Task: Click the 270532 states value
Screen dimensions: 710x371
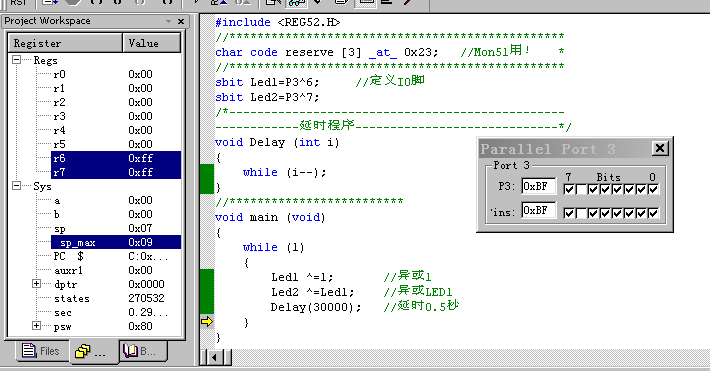Action: (146, 299)
